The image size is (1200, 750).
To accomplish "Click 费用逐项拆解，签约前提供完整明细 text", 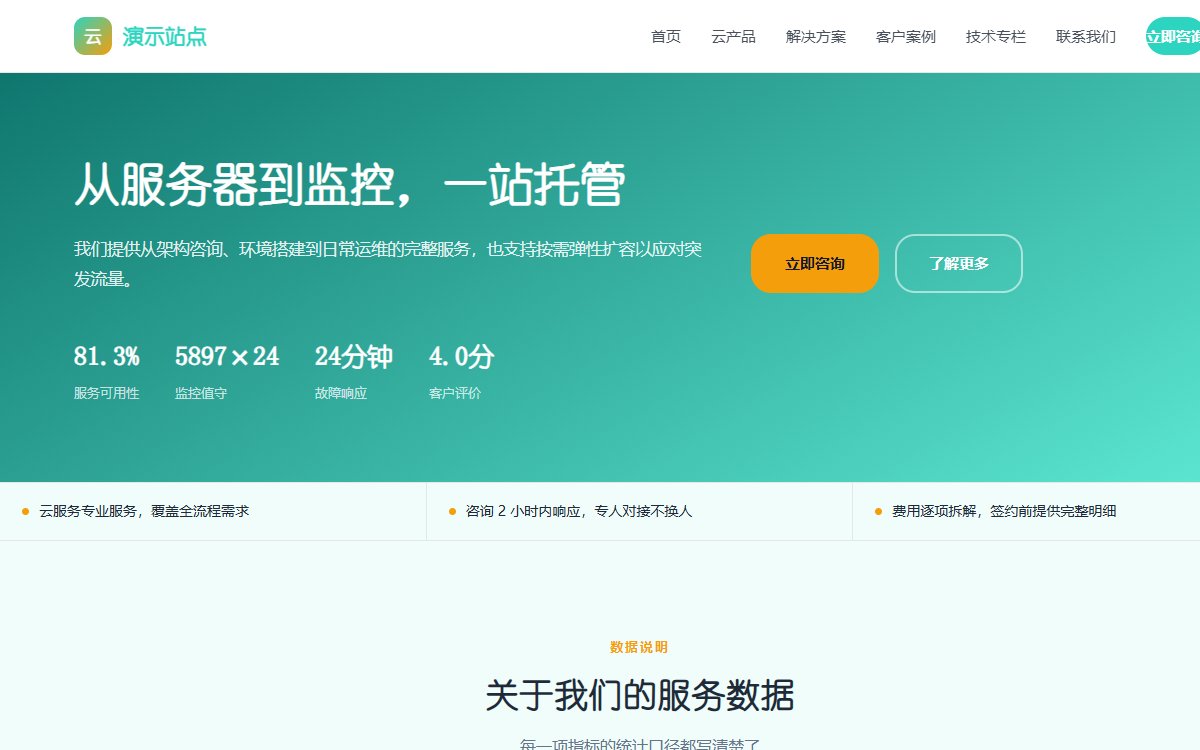I will click(1004, 512).
